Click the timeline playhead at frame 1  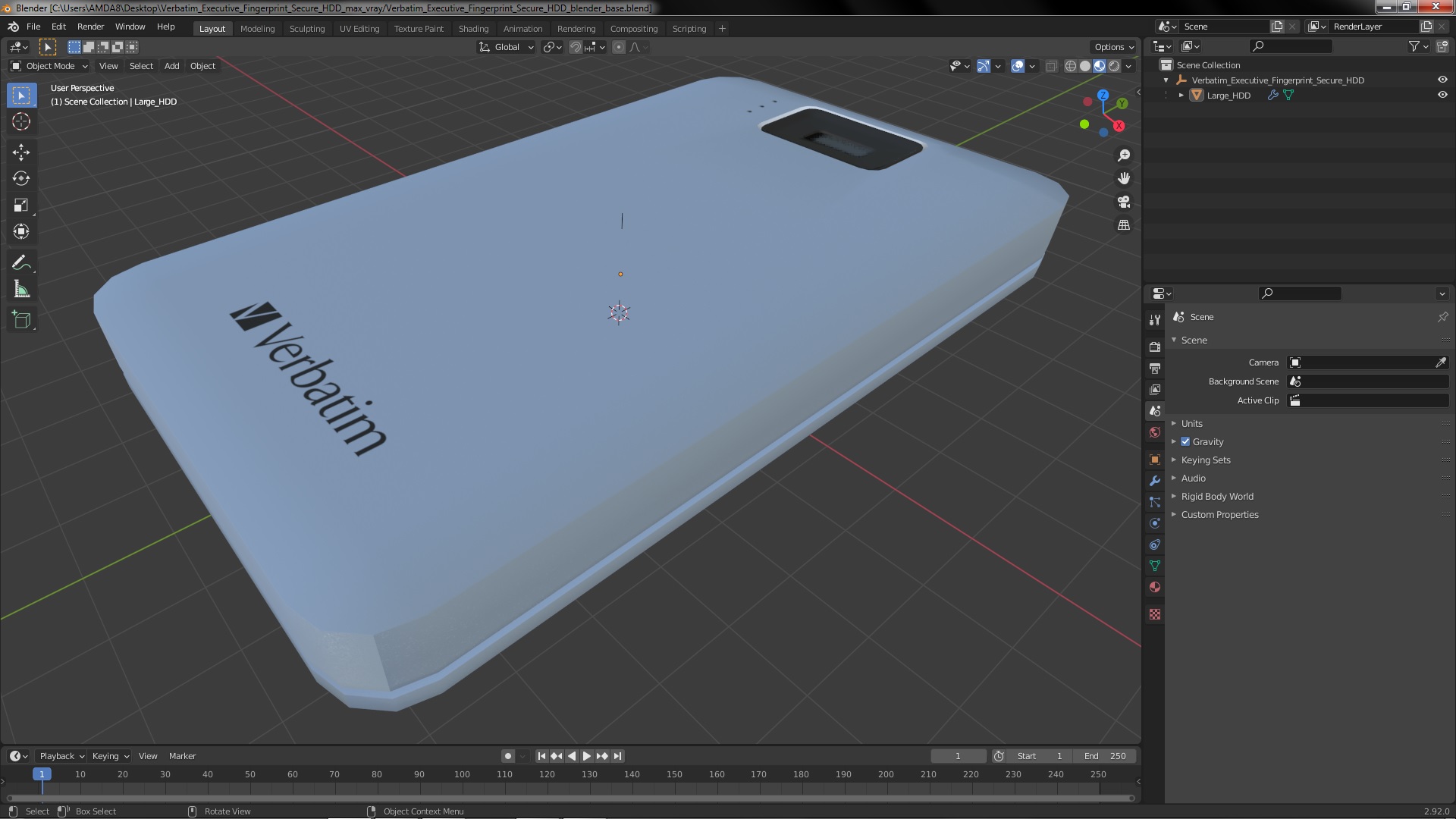click(x=42, y=774)
